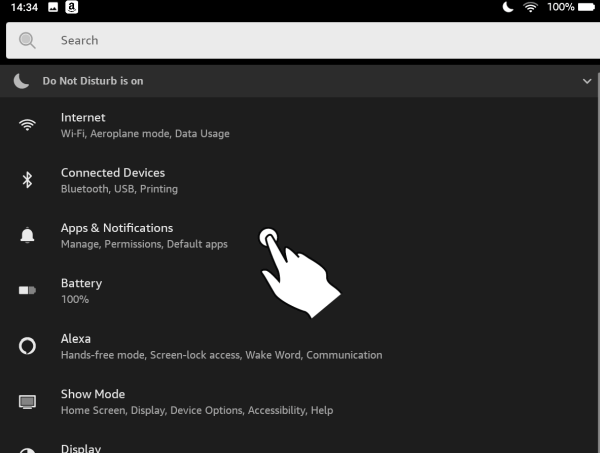This screenshot has width=600, height=453.
Task: Open Show Mode settings
Action: [298, 402]
